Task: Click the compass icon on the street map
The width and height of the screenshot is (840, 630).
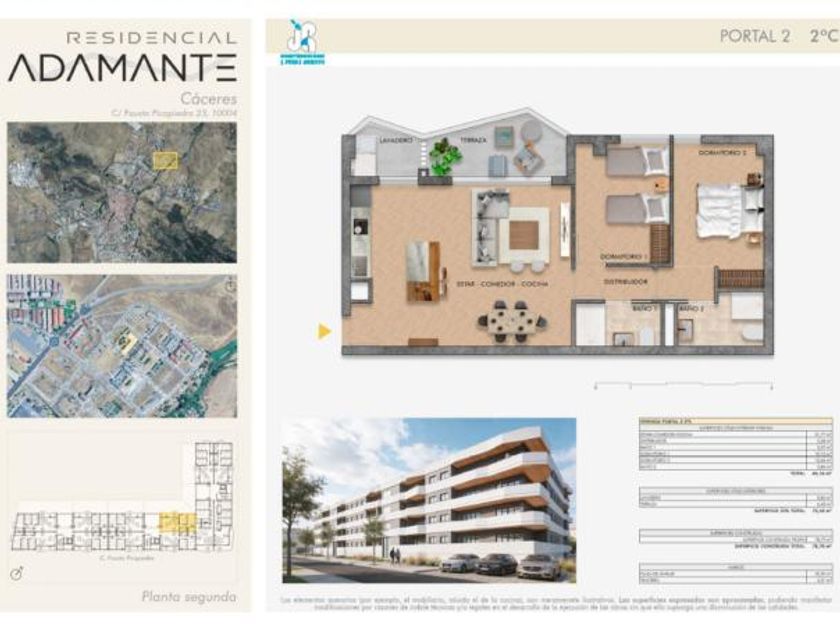Action: [230, 284]
